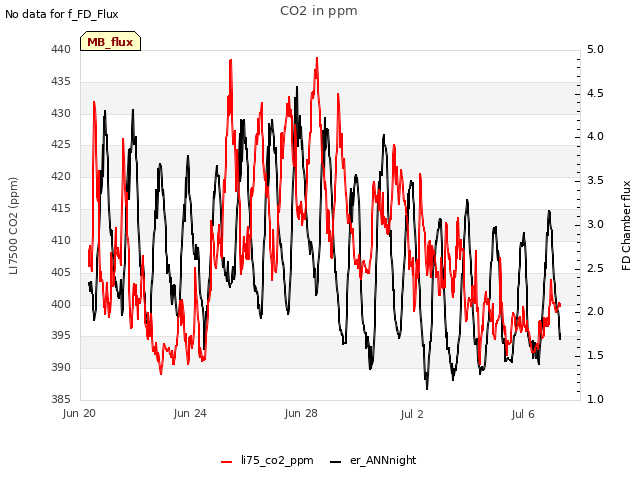Click the 'Jul 6' x-axis label
The height and width of the screenshot is (480, 640).
(x=523, y=414)
